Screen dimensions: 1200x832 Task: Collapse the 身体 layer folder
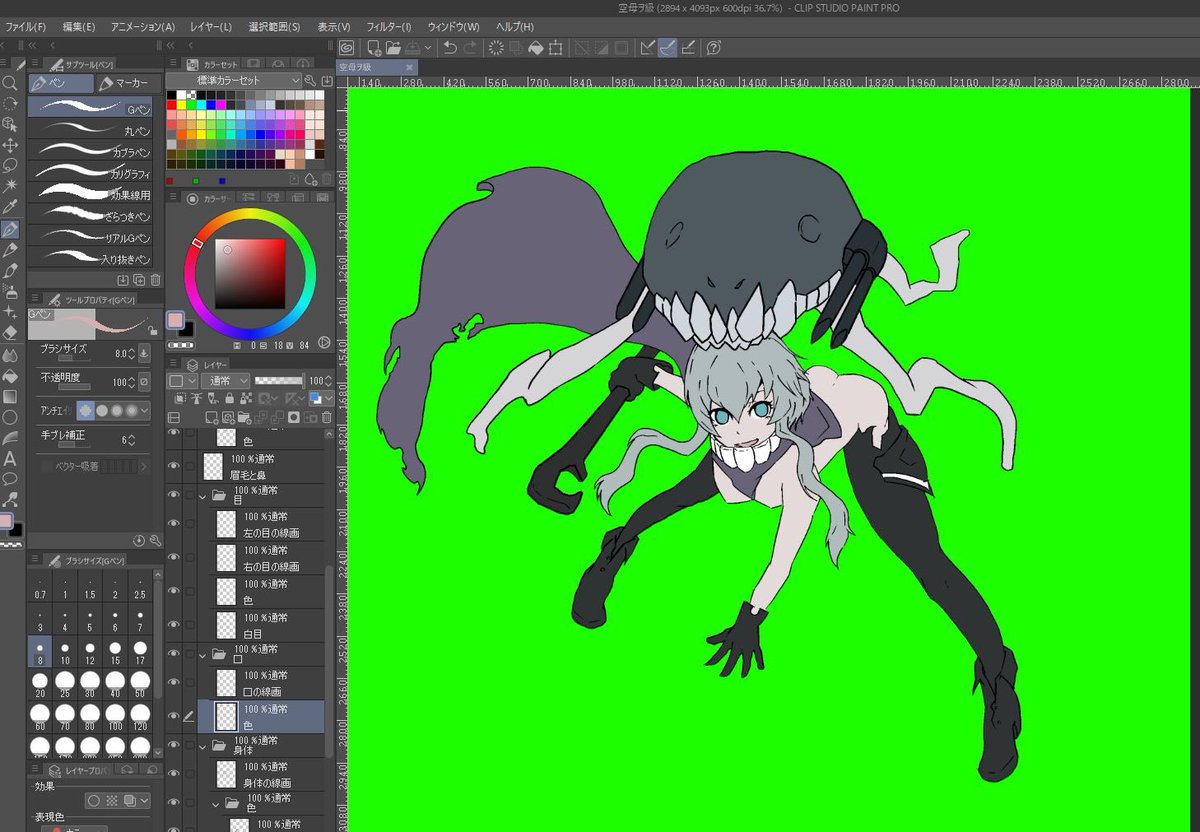(x=203, y=745)
